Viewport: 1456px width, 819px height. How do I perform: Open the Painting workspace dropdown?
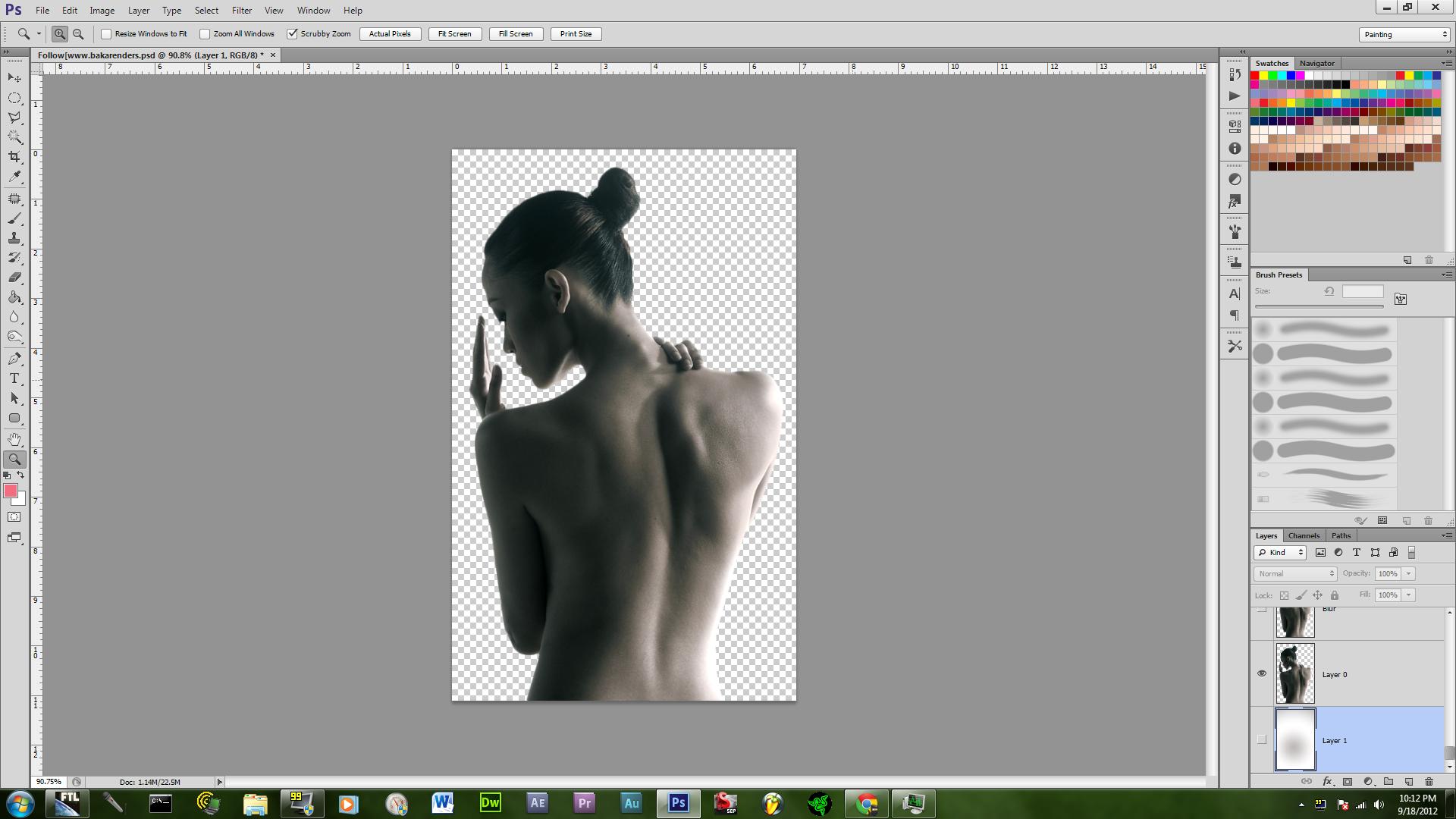[x=1404, y=35]
